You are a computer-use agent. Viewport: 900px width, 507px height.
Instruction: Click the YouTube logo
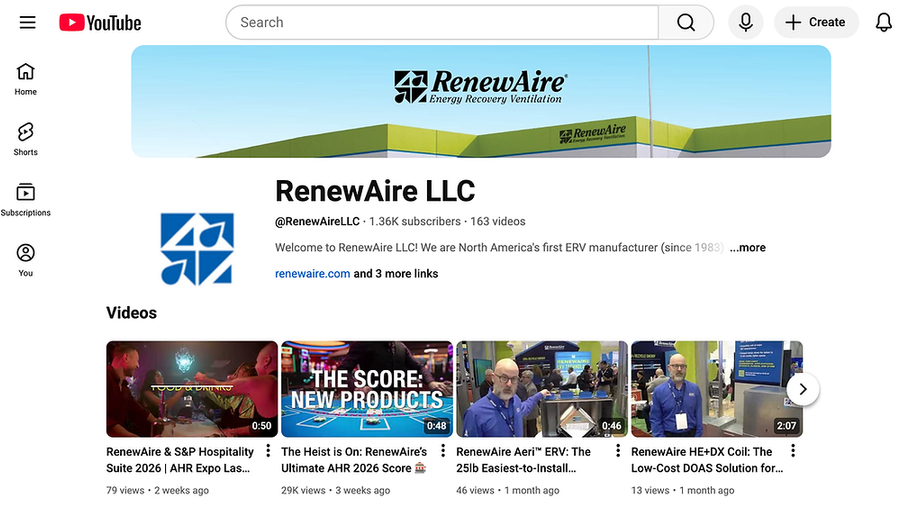[x=100, y=23]
